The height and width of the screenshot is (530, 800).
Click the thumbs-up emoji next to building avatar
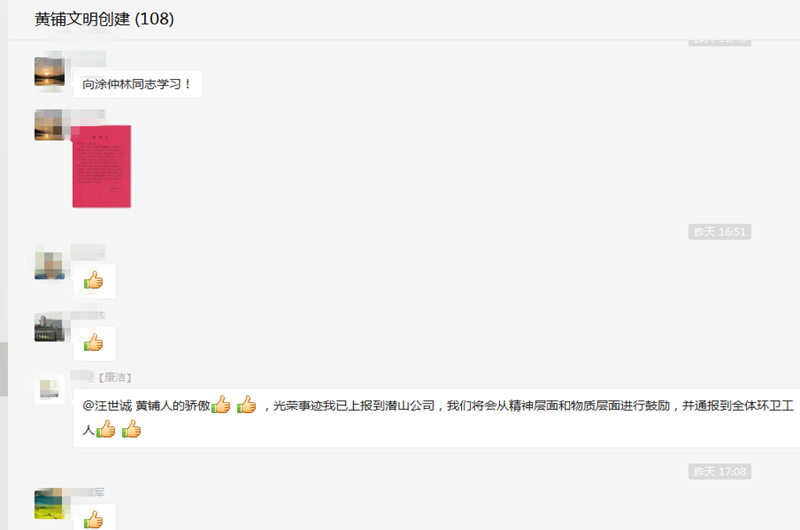pyautogui.click(x=94, y=343)
